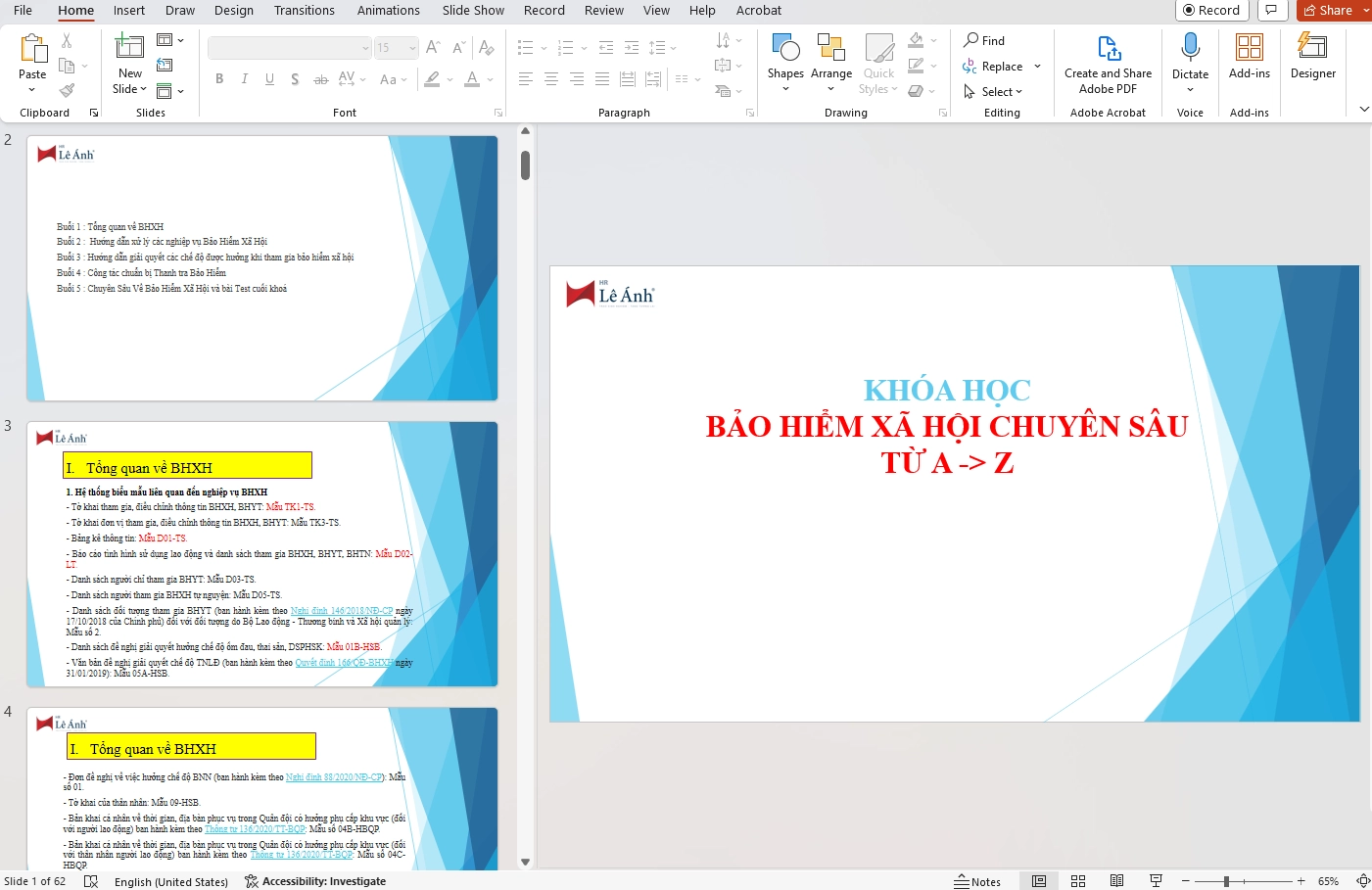Toggle the Notes pane

pyautogui.click(x=977, y=881)
